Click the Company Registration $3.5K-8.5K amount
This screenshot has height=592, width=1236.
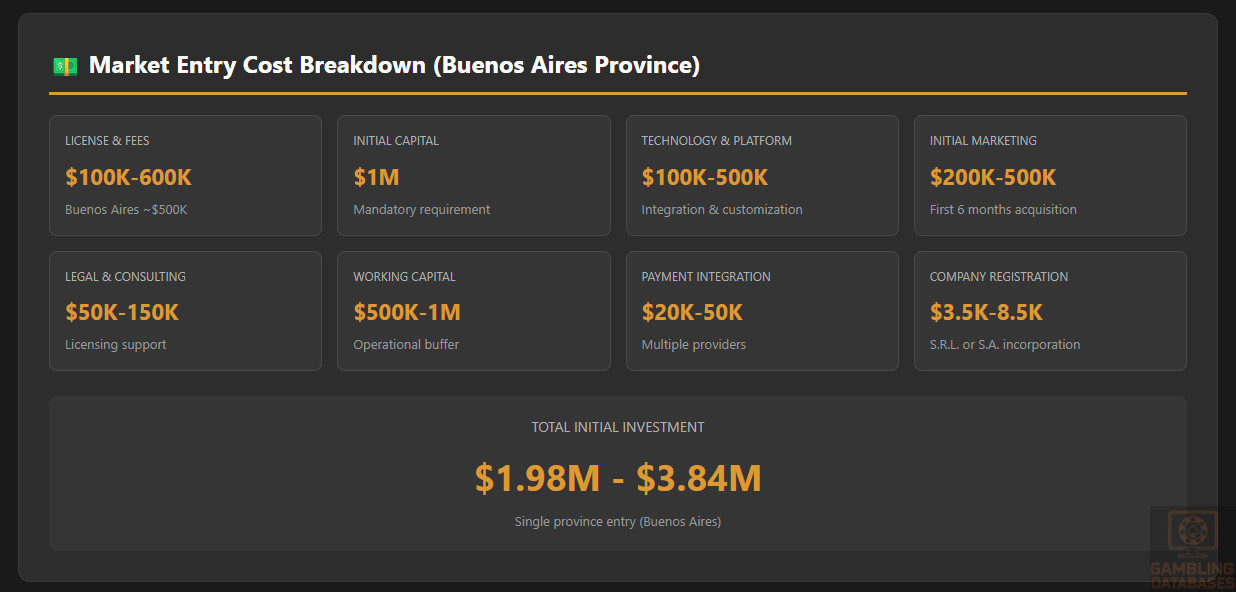pos(985,313)
